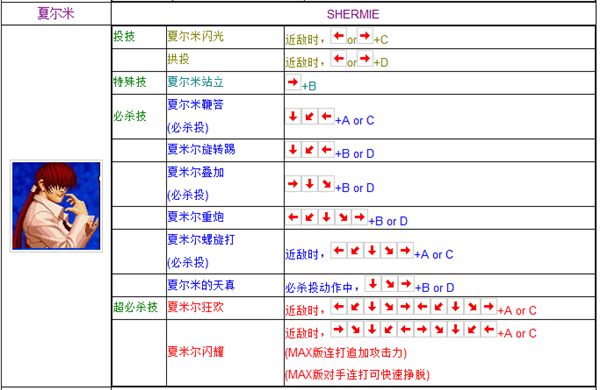This screenshot has width=600, height=390.
Task: Select the 特殊技 category label
Action: point(130,82)
